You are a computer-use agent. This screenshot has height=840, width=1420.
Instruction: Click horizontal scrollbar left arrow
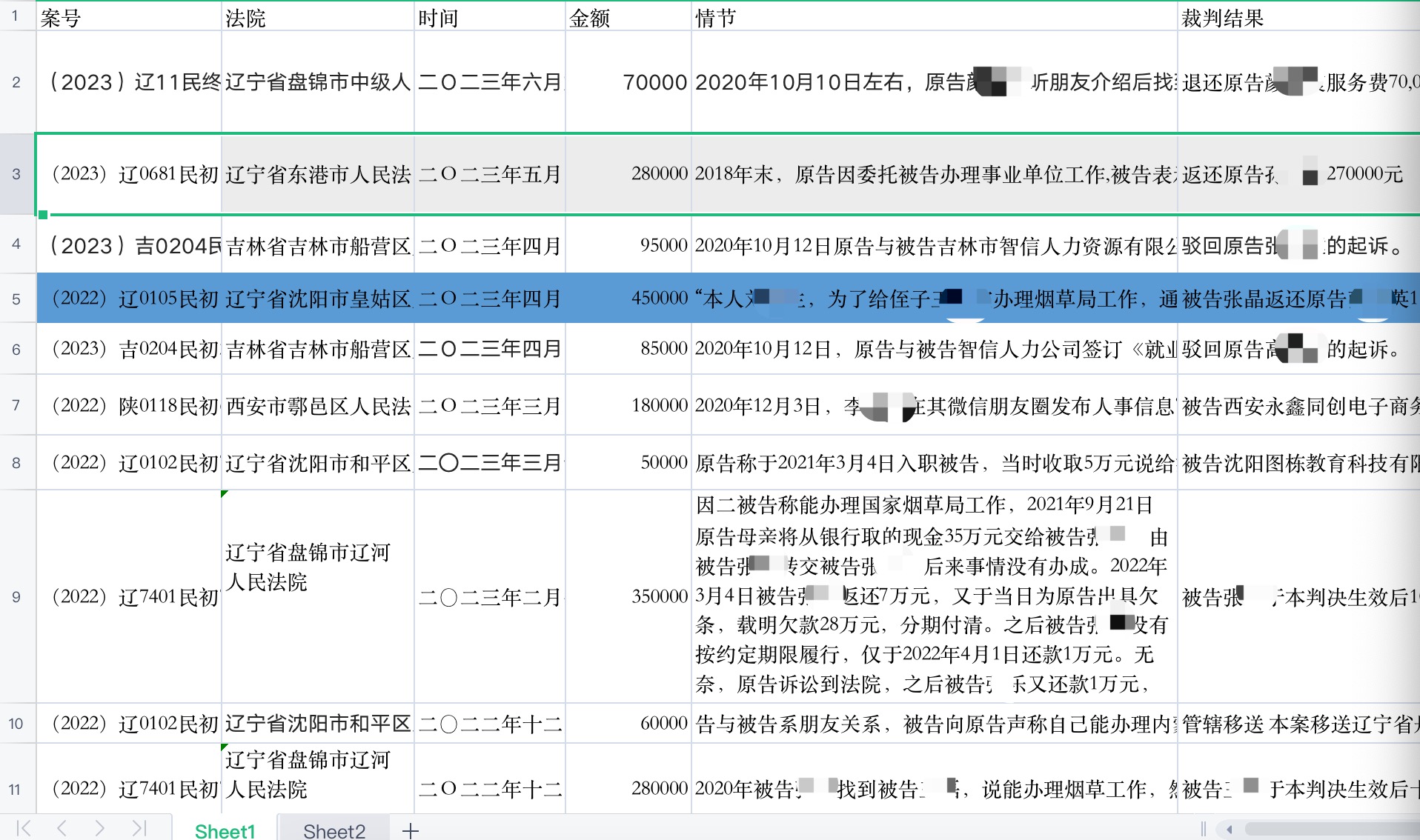(1230, 829)
